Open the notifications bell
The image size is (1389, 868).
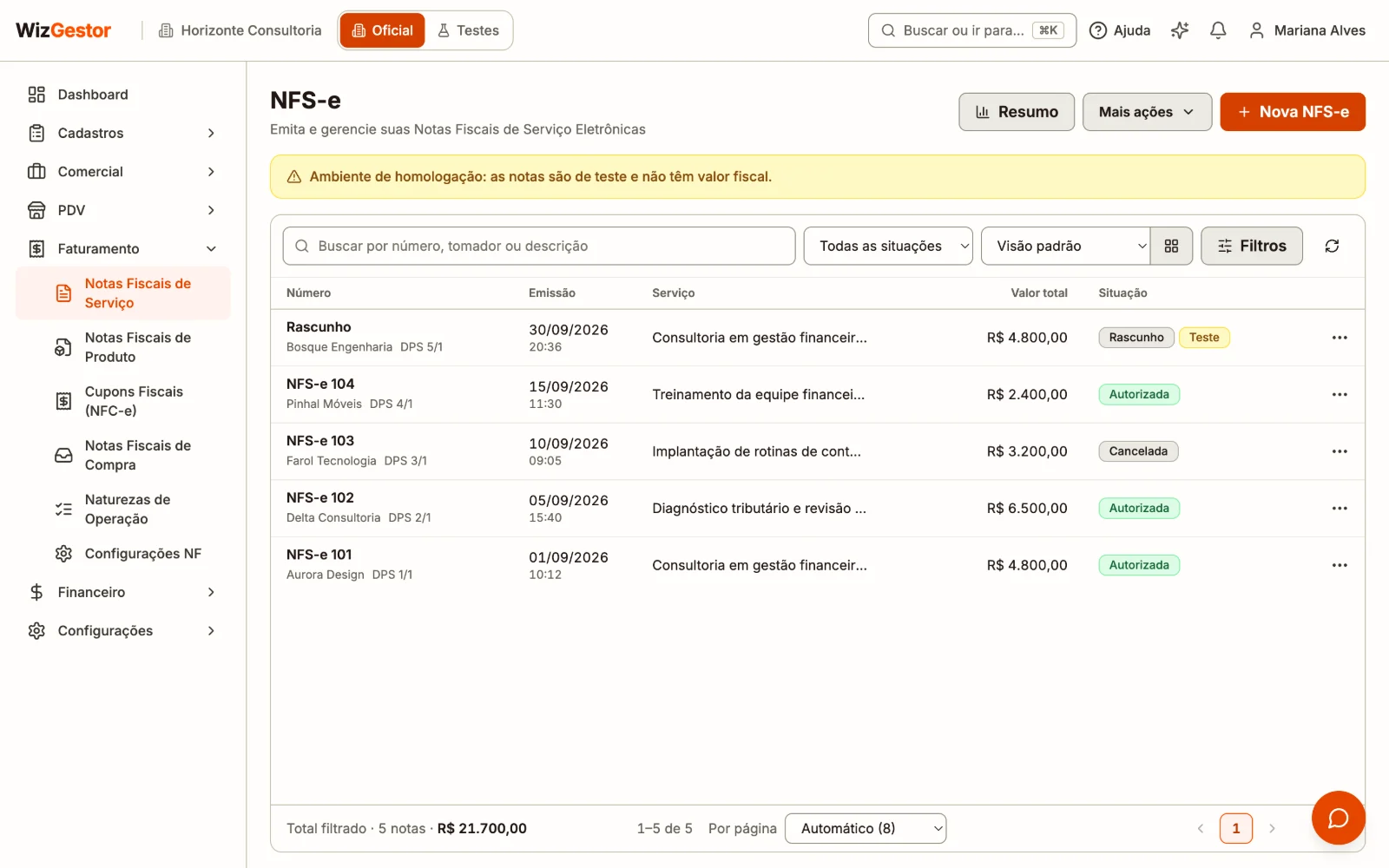tap(1218, 30)
